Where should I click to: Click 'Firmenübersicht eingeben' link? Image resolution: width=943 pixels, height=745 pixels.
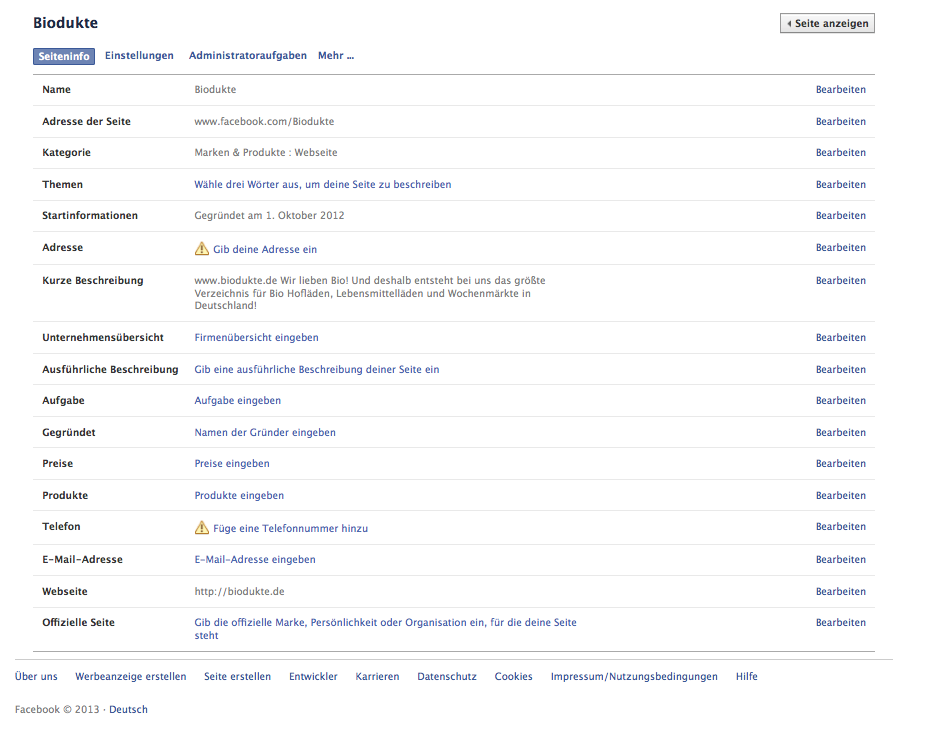(256, 337)
